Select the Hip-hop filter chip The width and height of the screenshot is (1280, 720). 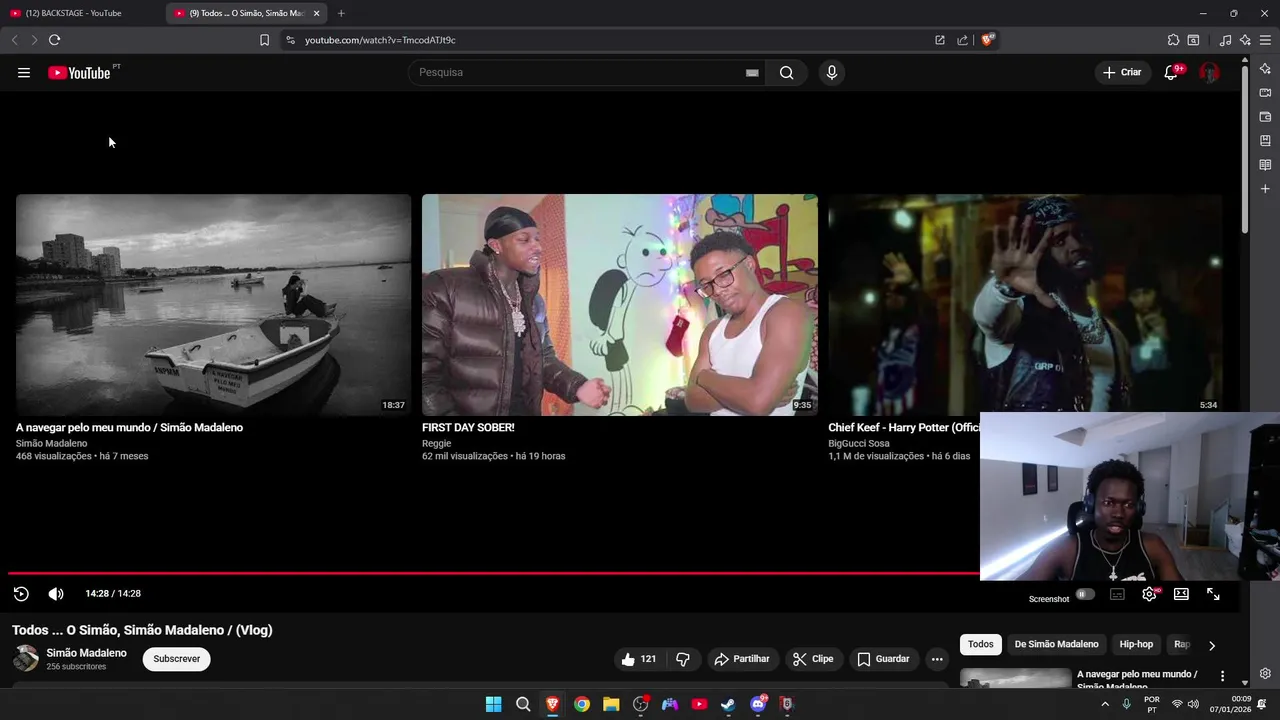pyautogui.click(x=1136, y=644)
